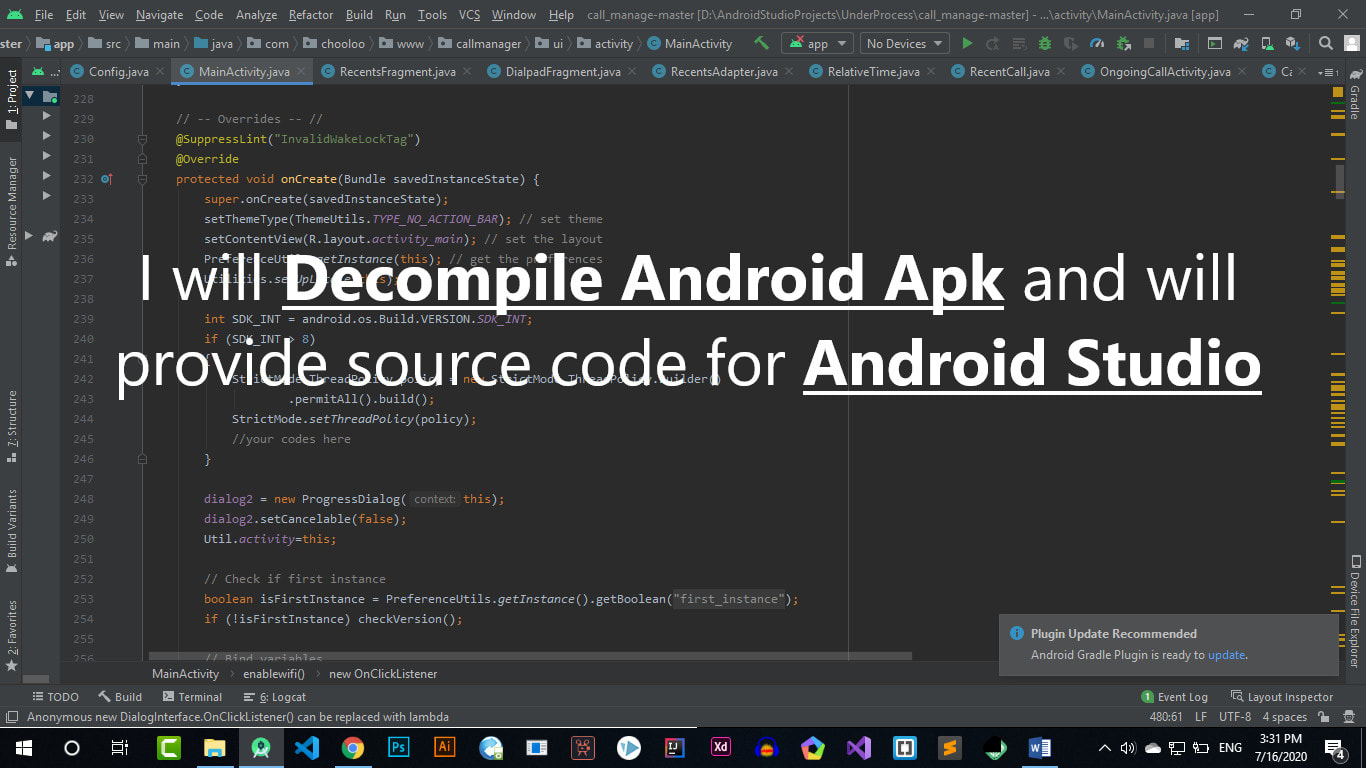This screenshot has width=1366, height=768.
Task: Open Photoshop from the taskbar
Action: click(x=398, y=748)
